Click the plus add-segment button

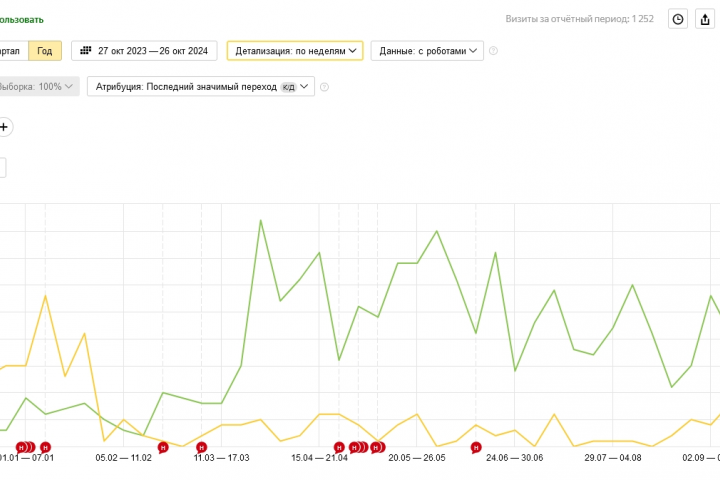pos(4,127)
